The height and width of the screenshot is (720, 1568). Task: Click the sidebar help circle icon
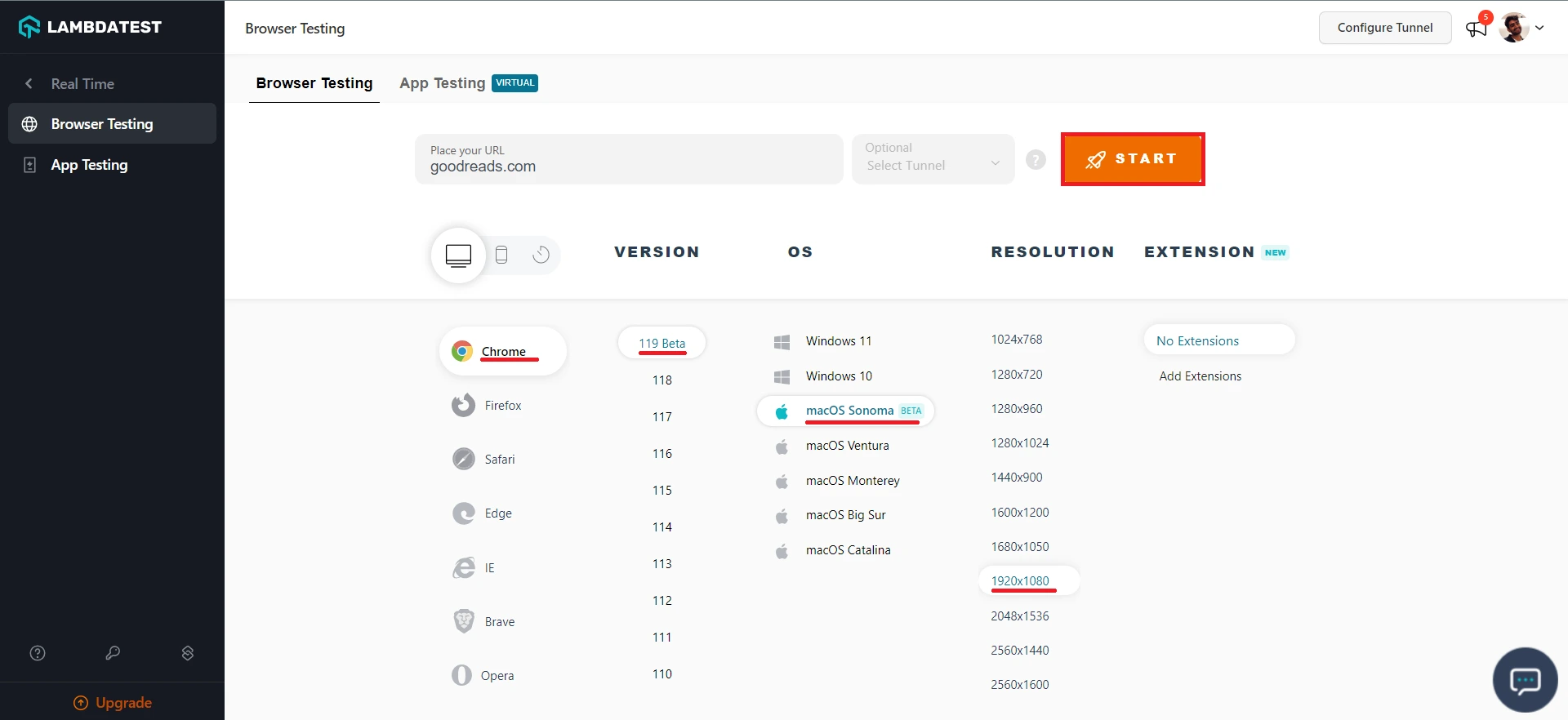(38, 653)
